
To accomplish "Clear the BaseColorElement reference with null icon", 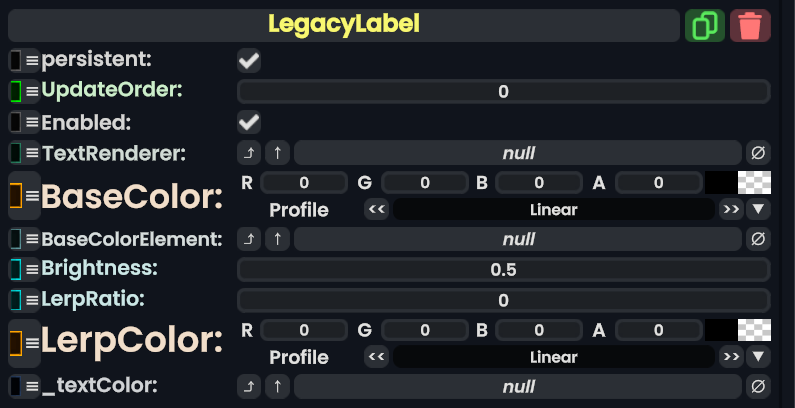I will (758, 239).
